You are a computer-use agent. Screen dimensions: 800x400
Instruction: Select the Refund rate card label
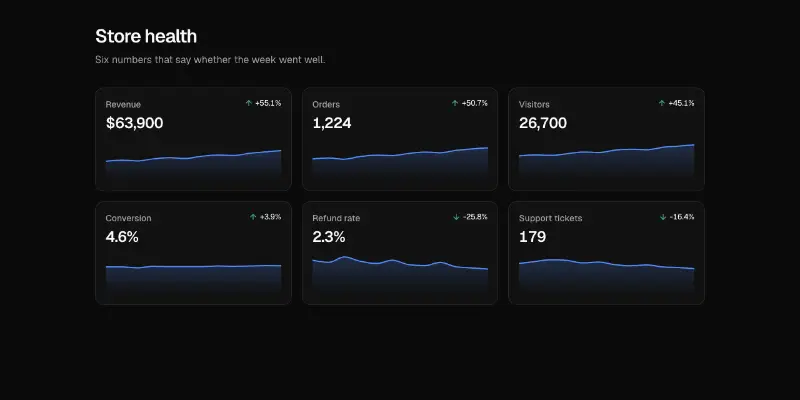[336, 218]
